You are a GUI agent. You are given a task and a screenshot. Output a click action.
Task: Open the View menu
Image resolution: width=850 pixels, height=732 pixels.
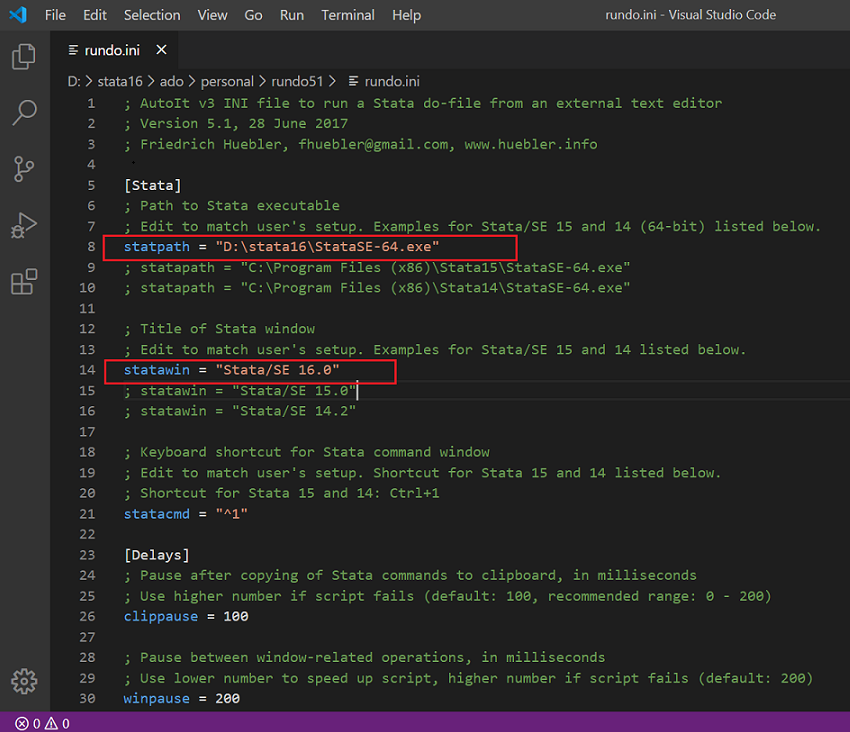212,15
